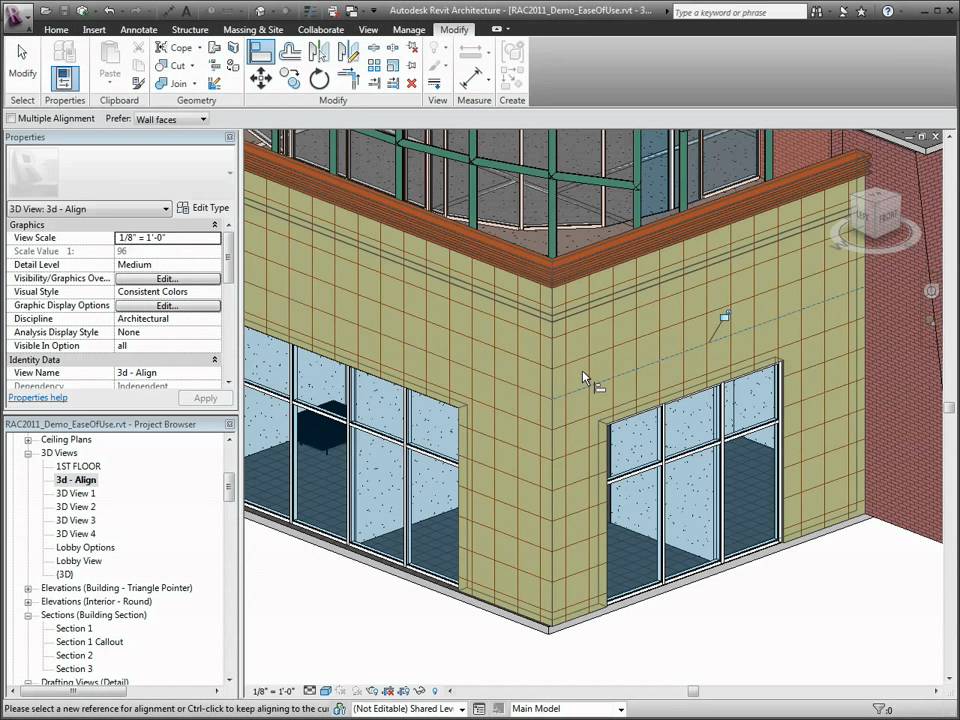Click the Open folder icon in quick access
This screenshot has height=720, width=960.
46,10
